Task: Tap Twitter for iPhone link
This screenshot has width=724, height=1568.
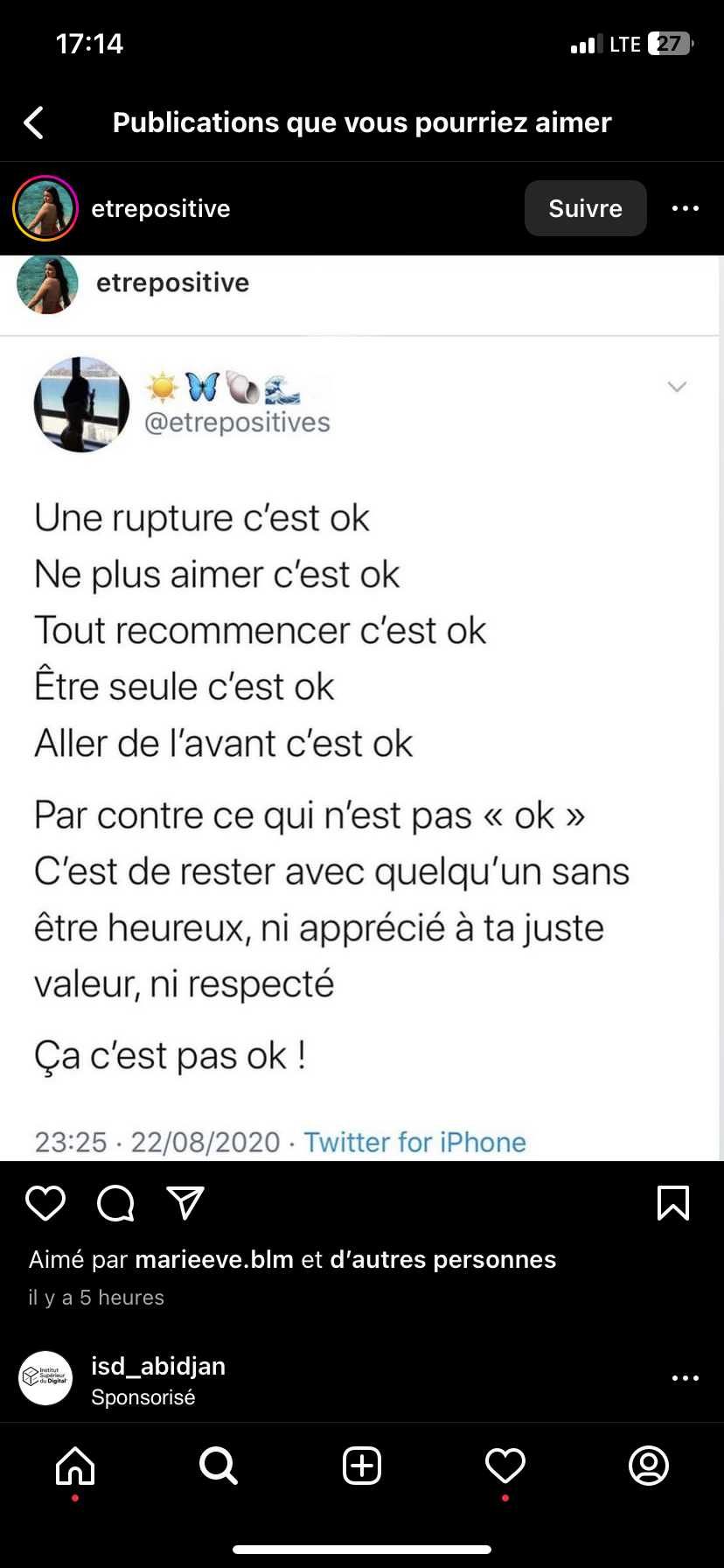Action: coord(414,1142)
